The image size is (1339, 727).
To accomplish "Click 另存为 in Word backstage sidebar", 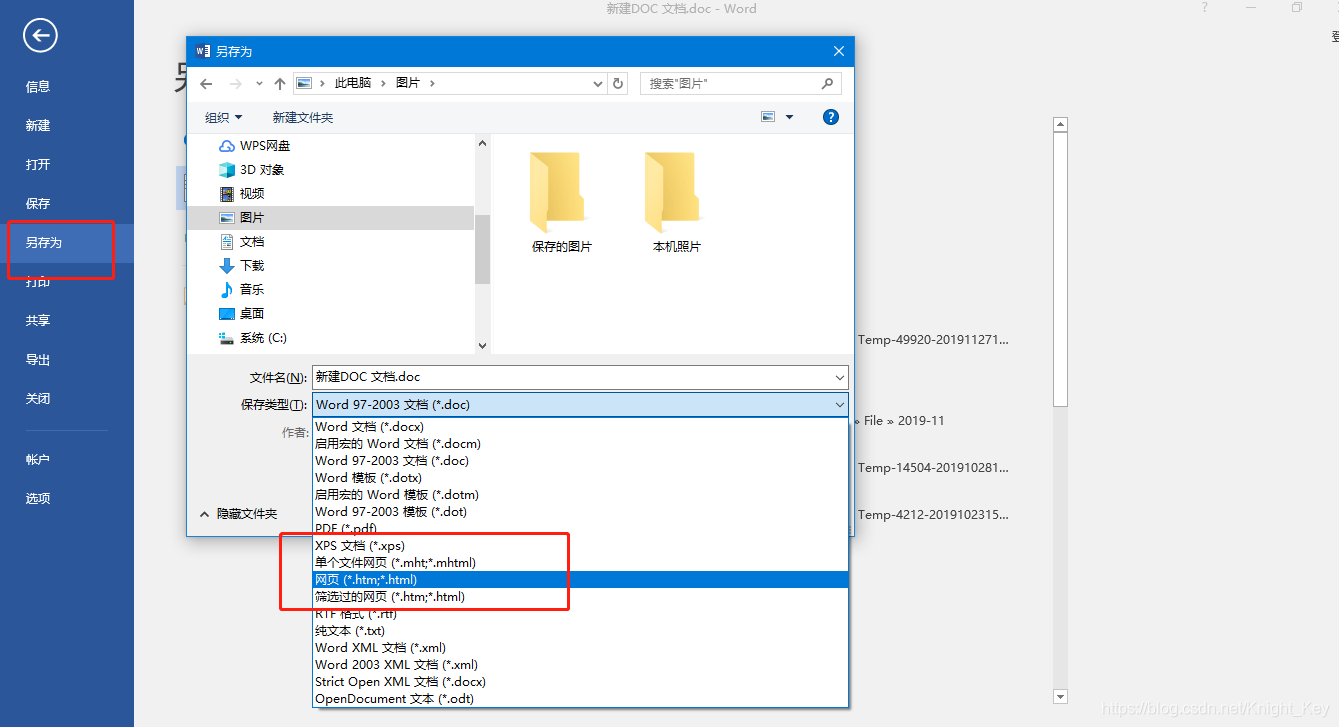I will pyautogui.click(x=66, y=243).
